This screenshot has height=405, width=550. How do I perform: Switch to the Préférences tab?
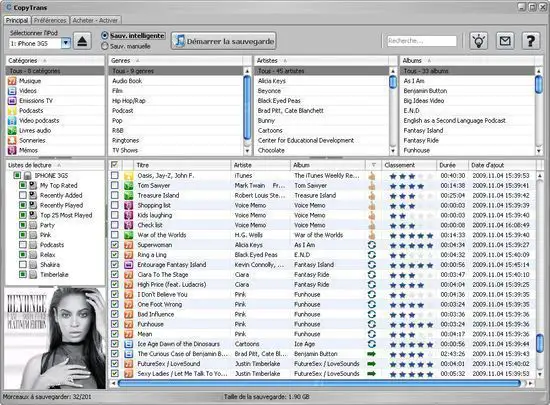pyautogui.click(x=50, y=20)
